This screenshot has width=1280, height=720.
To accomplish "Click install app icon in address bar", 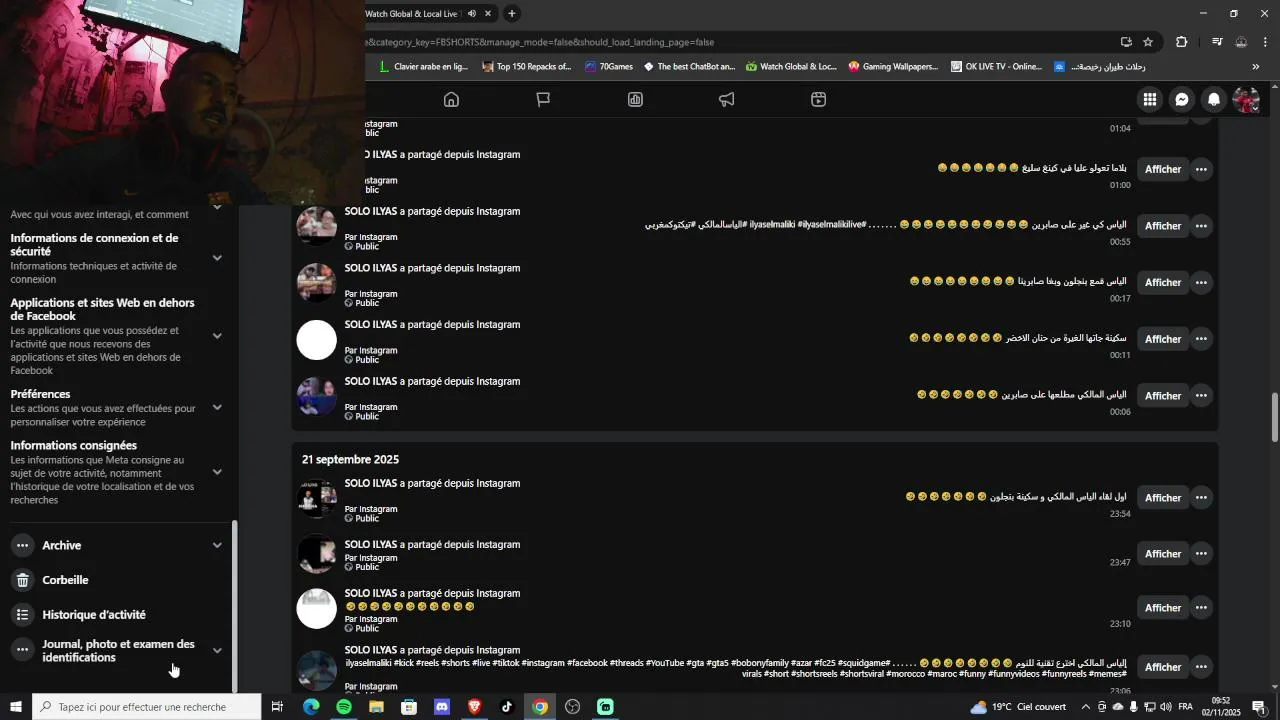I will [1126, 42].
